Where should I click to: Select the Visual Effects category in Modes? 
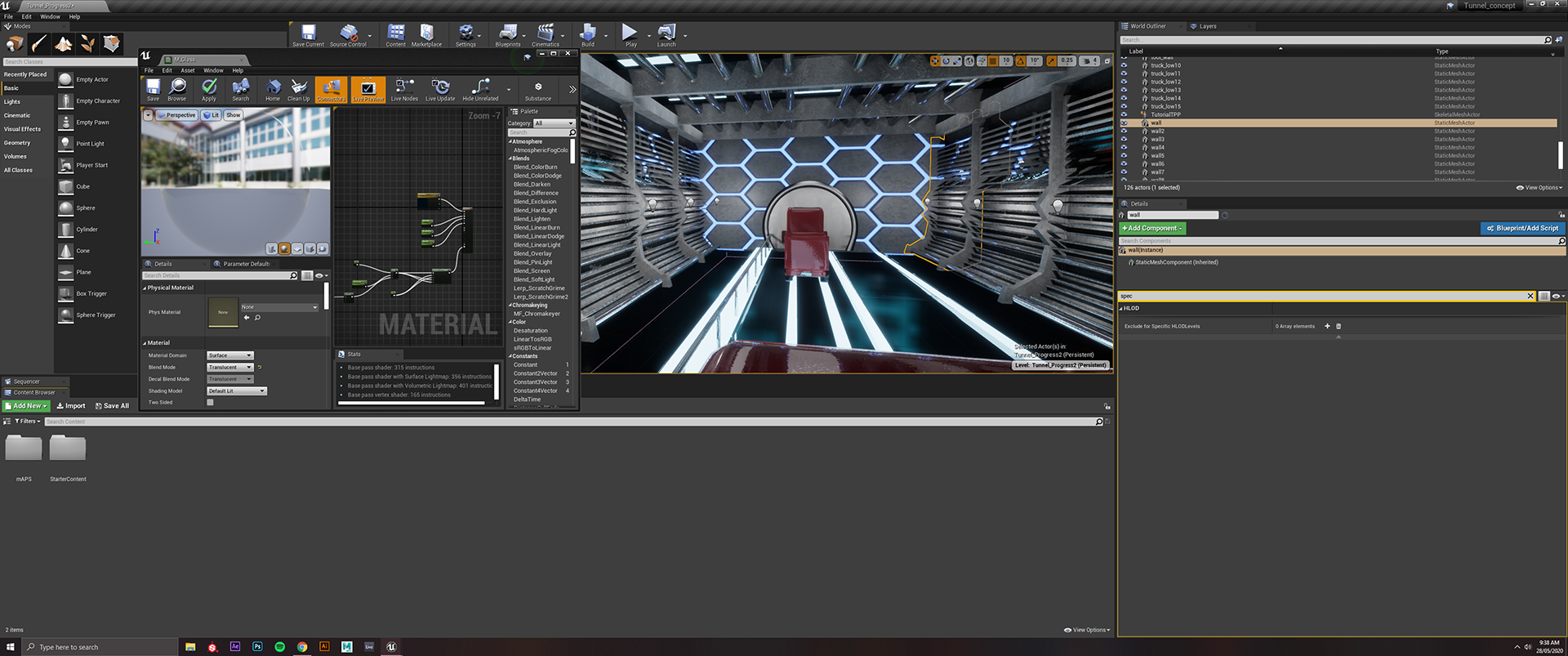22,129
